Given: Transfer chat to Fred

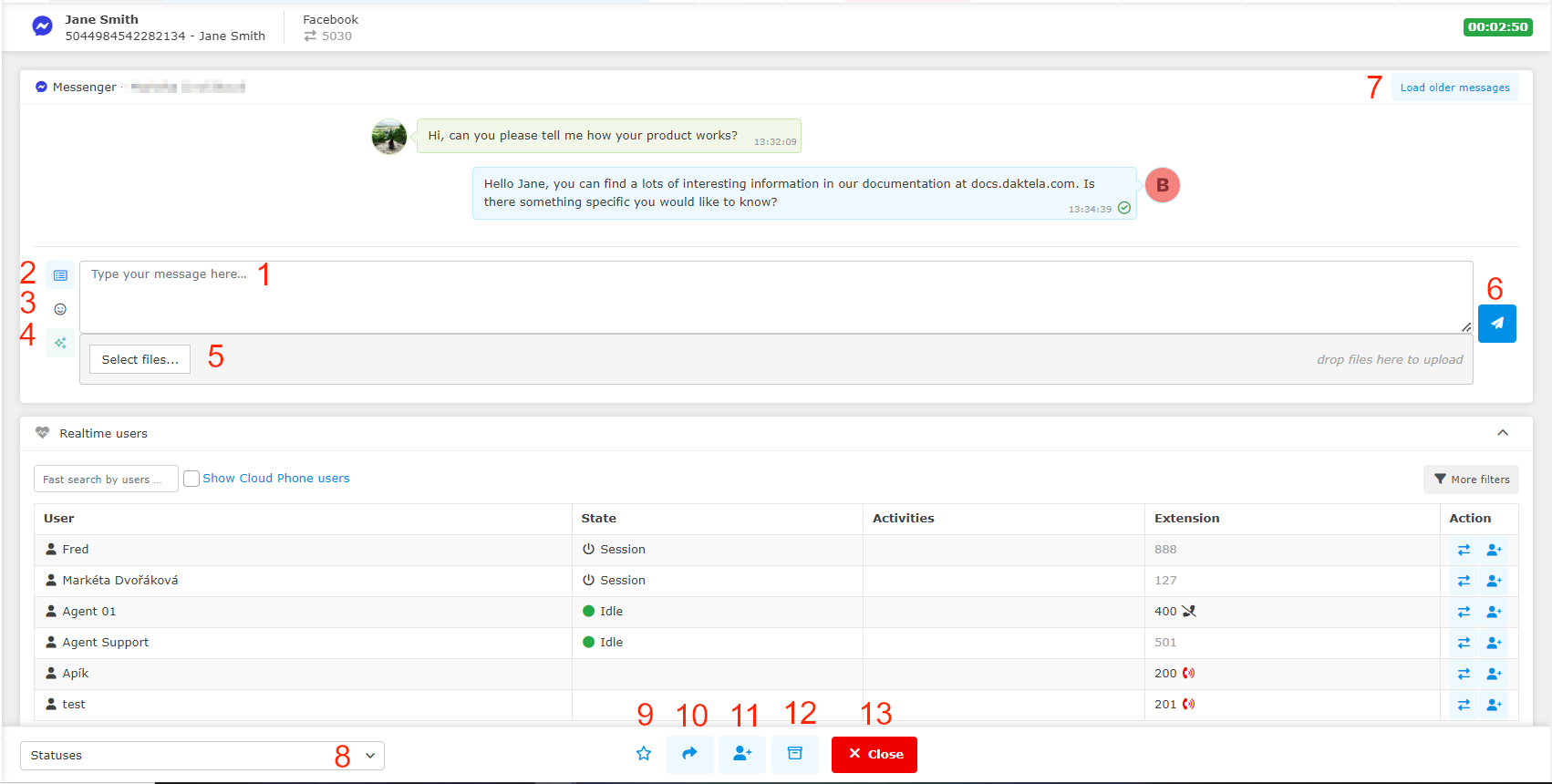Looking at the screenshot, I should pos(1464,550).
